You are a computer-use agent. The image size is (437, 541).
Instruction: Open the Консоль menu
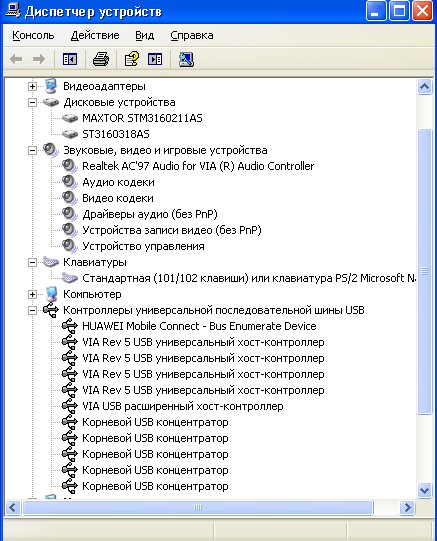click(33, 36)
